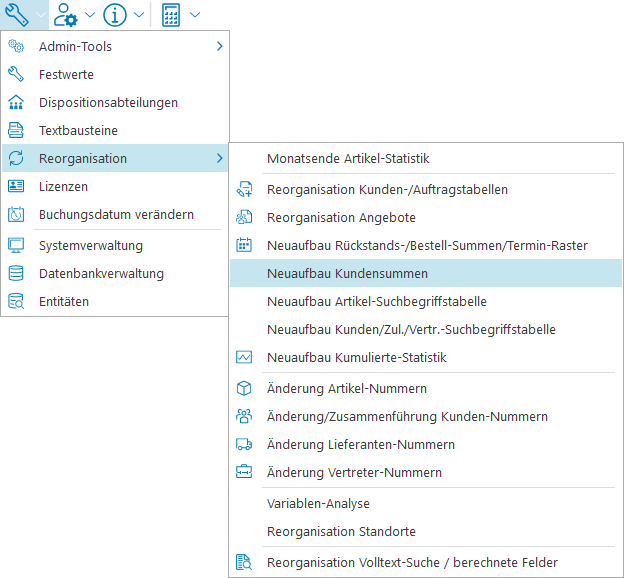The width and height of the screenshot is (626, 578).
Task: Select Reorganisation Standorte entry
Action: pyautogui.click(x=341, y=531)
